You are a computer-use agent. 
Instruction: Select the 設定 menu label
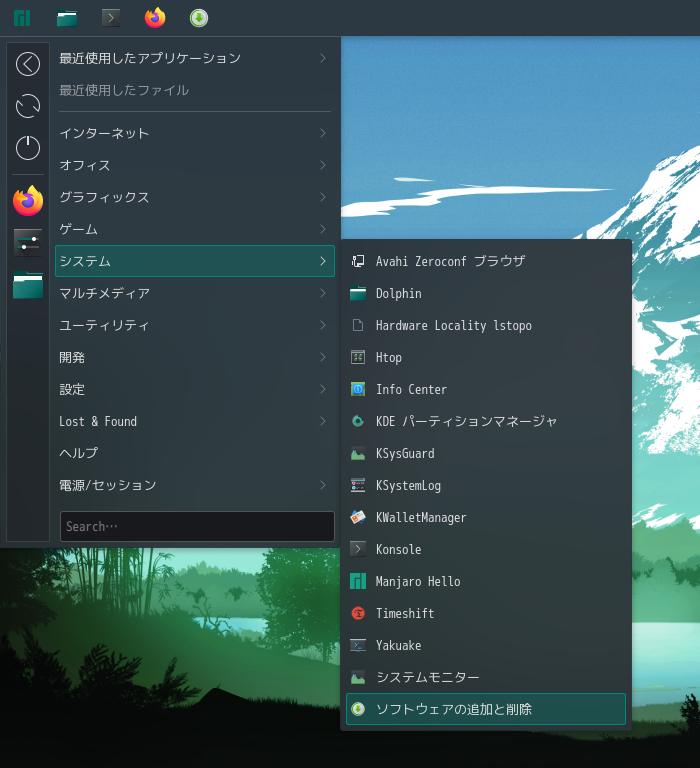[x=72, y=389]
